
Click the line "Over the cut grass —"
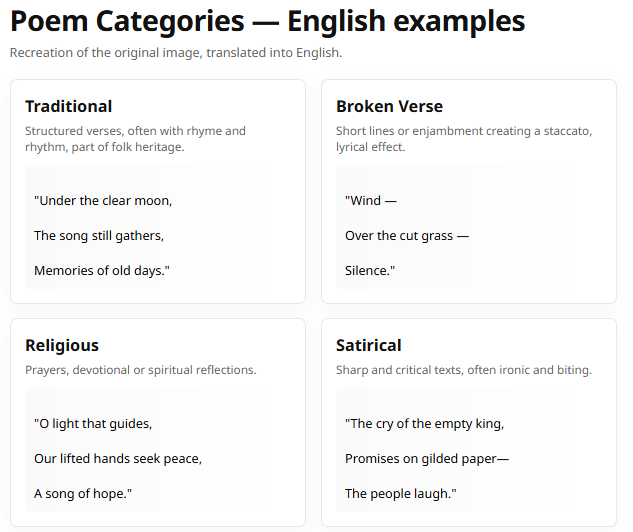407,236
